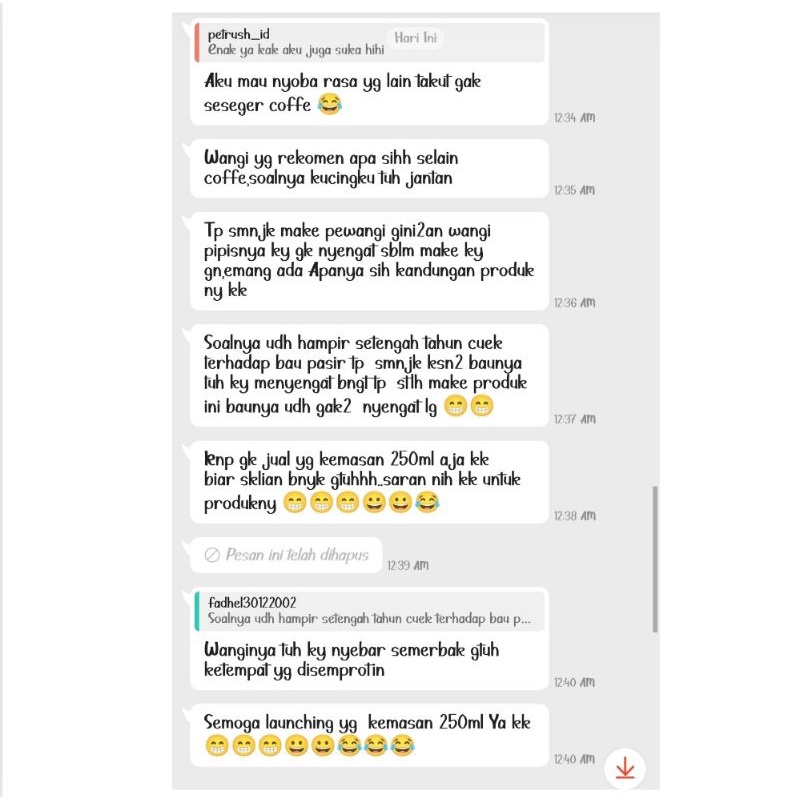Screen dimensions: 800x800
Task: Select the bubble 'Soalnya udh hampir setengah tahun'
Action: pyautogui.click(x=369, y=376)
